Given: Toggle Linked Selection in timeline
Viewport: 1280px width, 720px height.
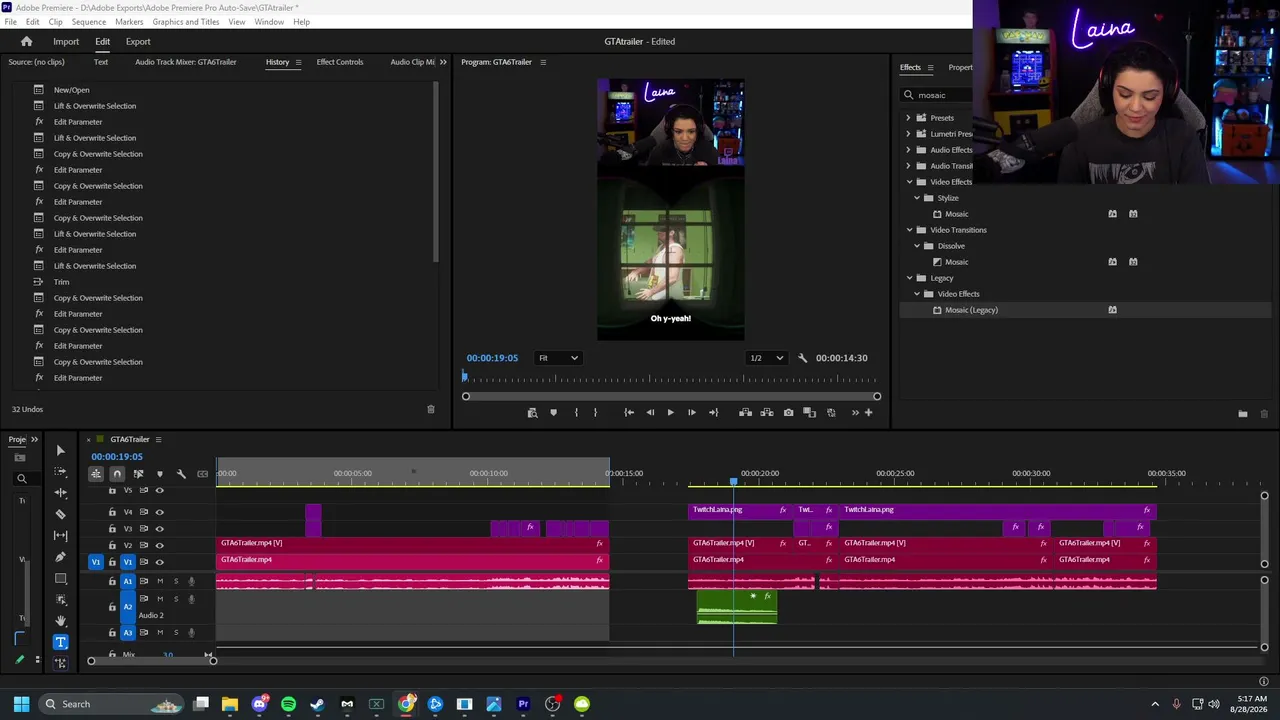Looking at the screenshot, I should coord(138,474).
